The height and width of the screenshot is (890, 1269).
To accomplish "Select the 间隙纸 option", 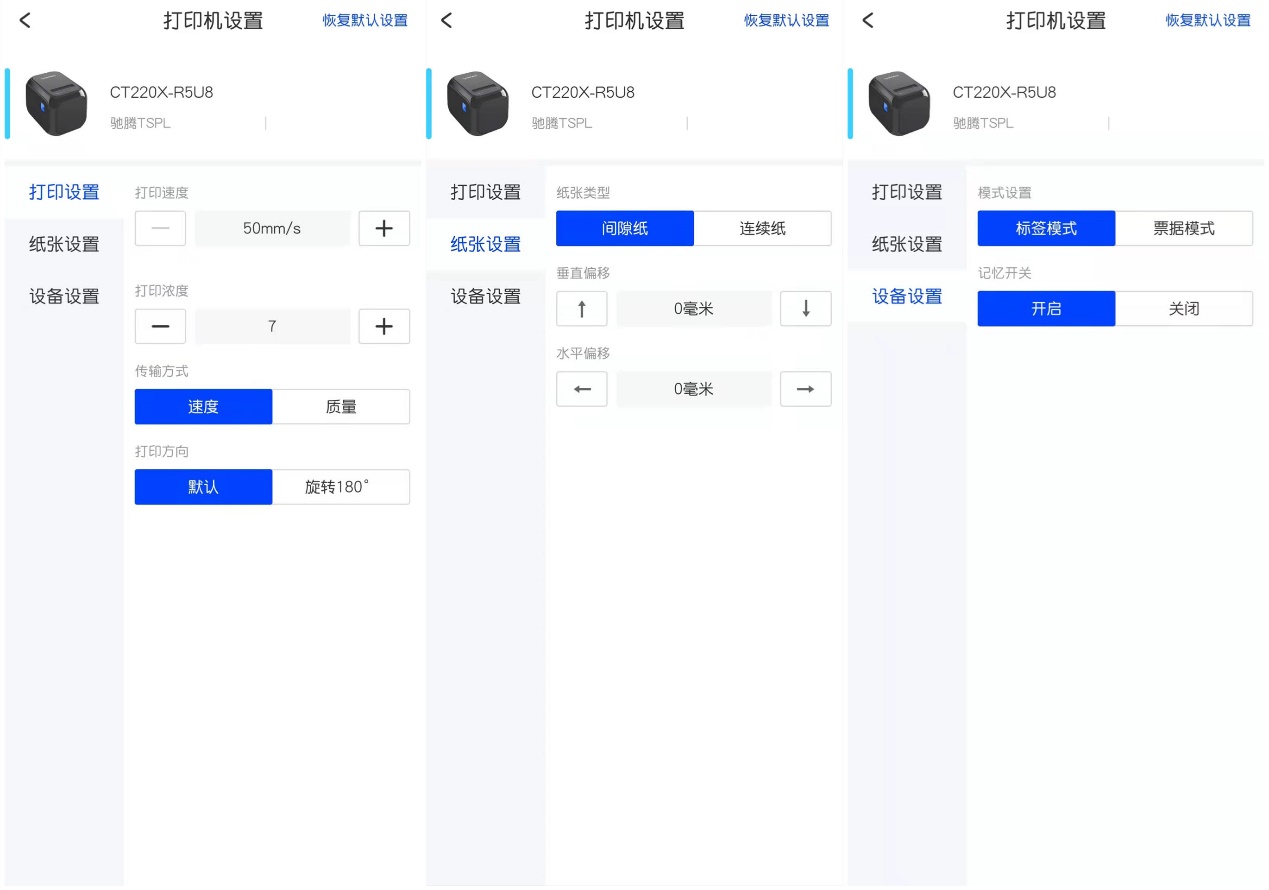I will 625,228.
